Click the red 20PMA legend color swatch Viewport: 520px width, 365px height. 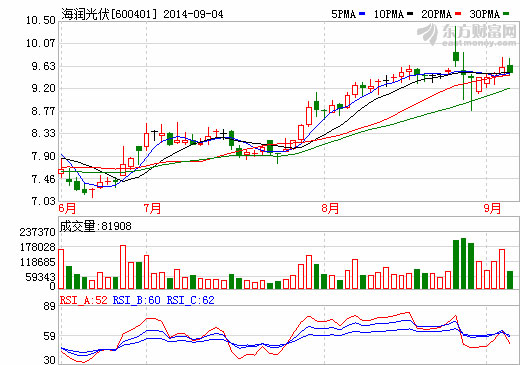tap(458, 14)
